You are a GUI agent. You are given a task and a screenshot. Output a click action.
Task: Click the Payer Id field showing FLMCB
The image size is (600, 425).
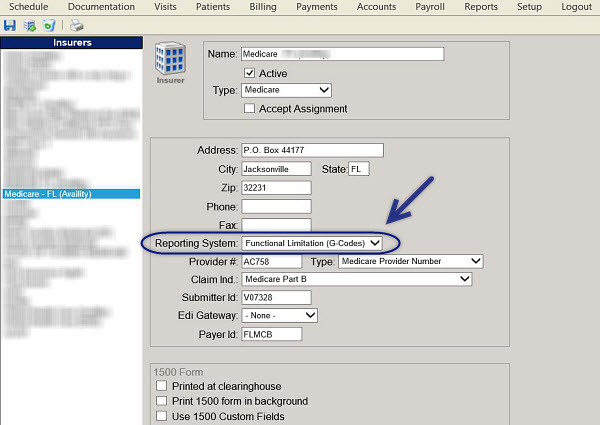pyautogui.click(x=272, y=334)
